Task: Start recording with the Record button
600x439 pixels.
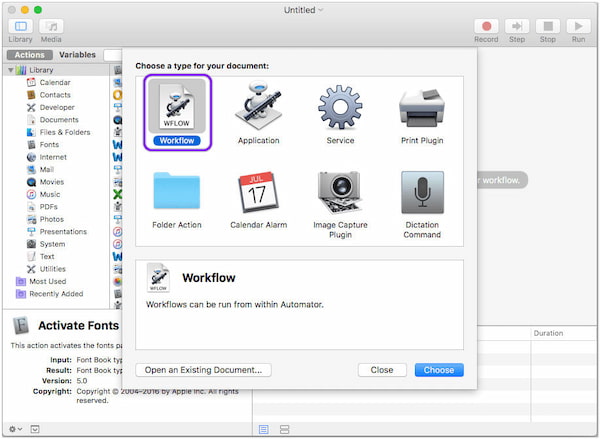Action: tap(486, 26)
